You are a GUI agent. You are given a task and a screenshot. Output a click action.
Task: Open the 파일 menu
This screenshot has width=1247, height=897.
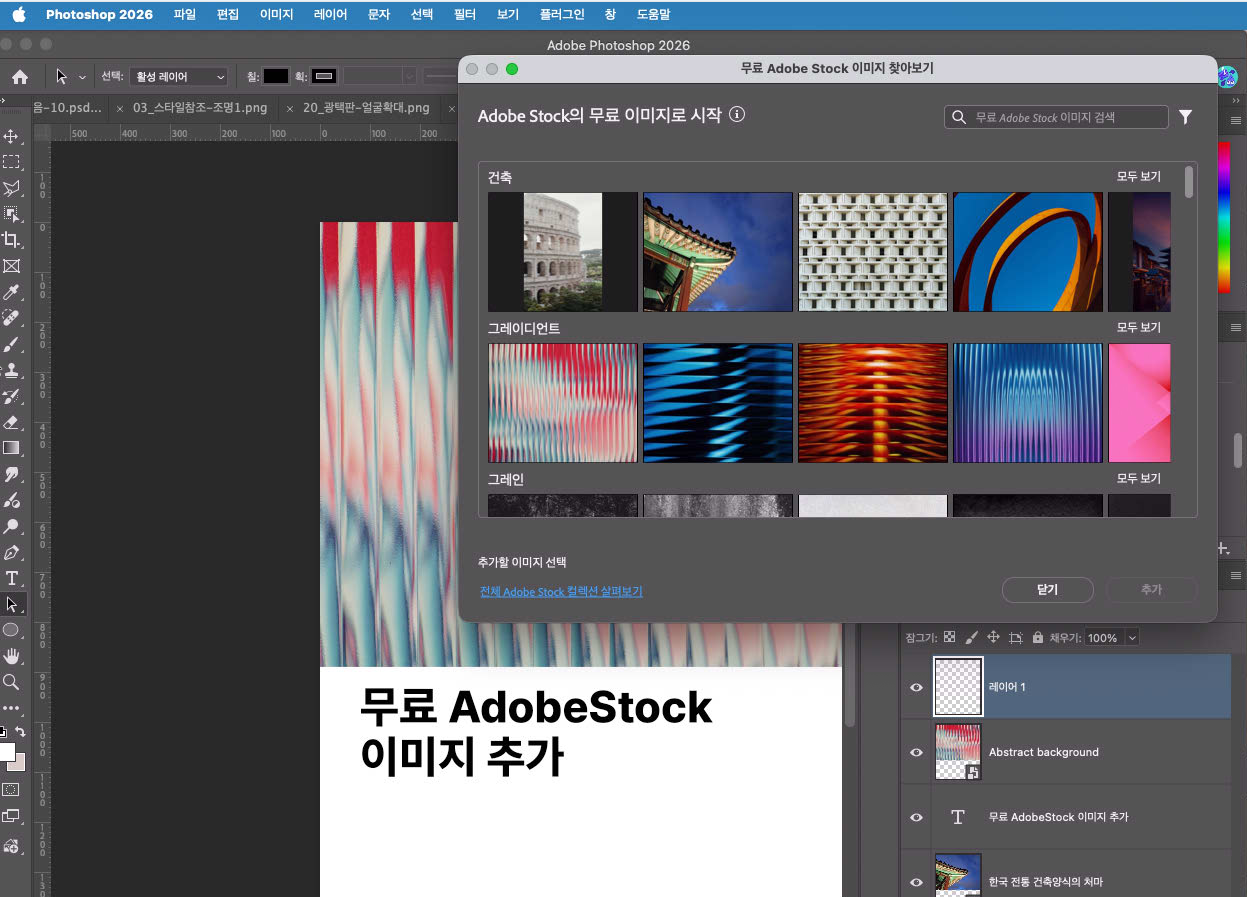pyautogui.click(x=185, y=15)
